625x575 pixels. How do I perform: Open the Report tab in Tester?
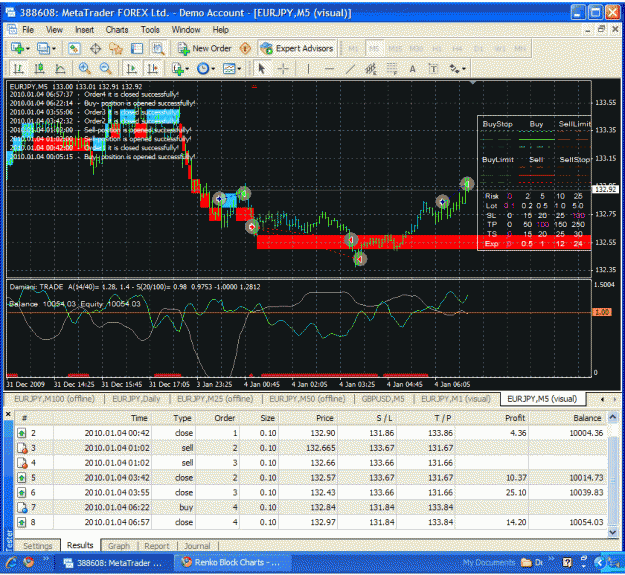pyautogui.click(x=157, y=546)
